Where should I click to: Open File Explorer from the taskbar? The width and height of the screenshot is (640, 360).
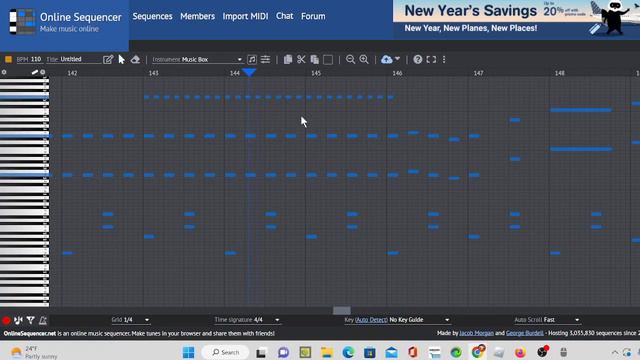(327, 352)
